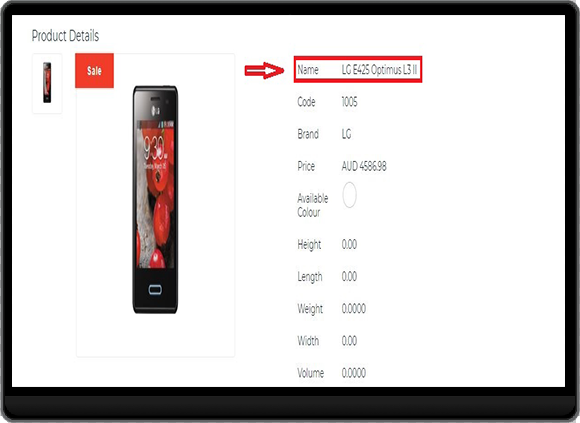Image resolution: width=580 pixels, height=423 pixels.
Task: Click the red Sale badge
Action: click(94, 71)
